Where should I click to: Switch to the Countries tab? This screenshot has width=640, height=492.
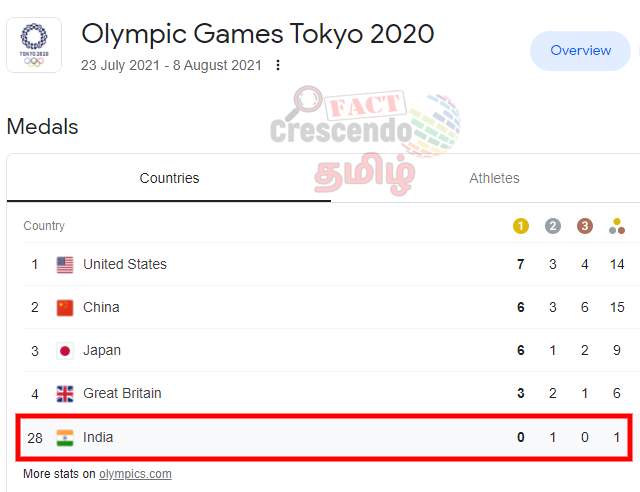tap(169, 178)
